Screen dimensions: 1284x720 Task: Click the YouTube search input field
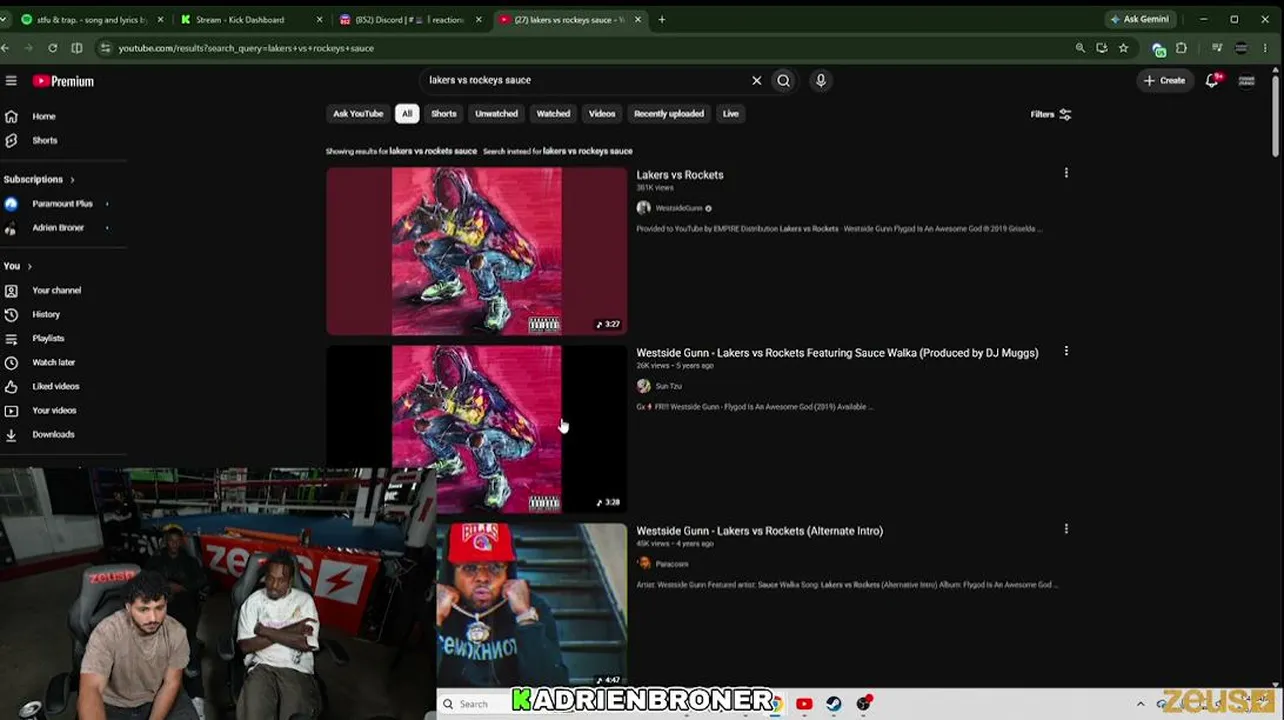585,81
